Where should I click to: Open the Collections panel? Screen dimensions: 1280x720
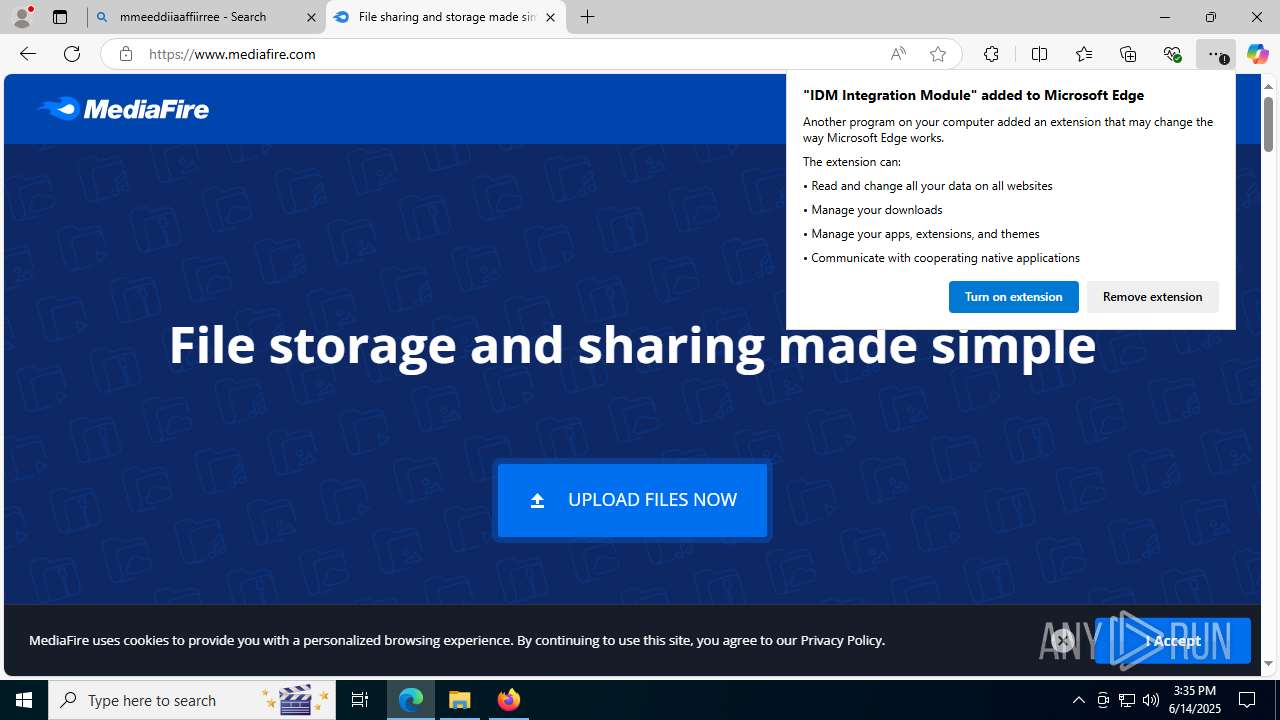coord(1128,54)
